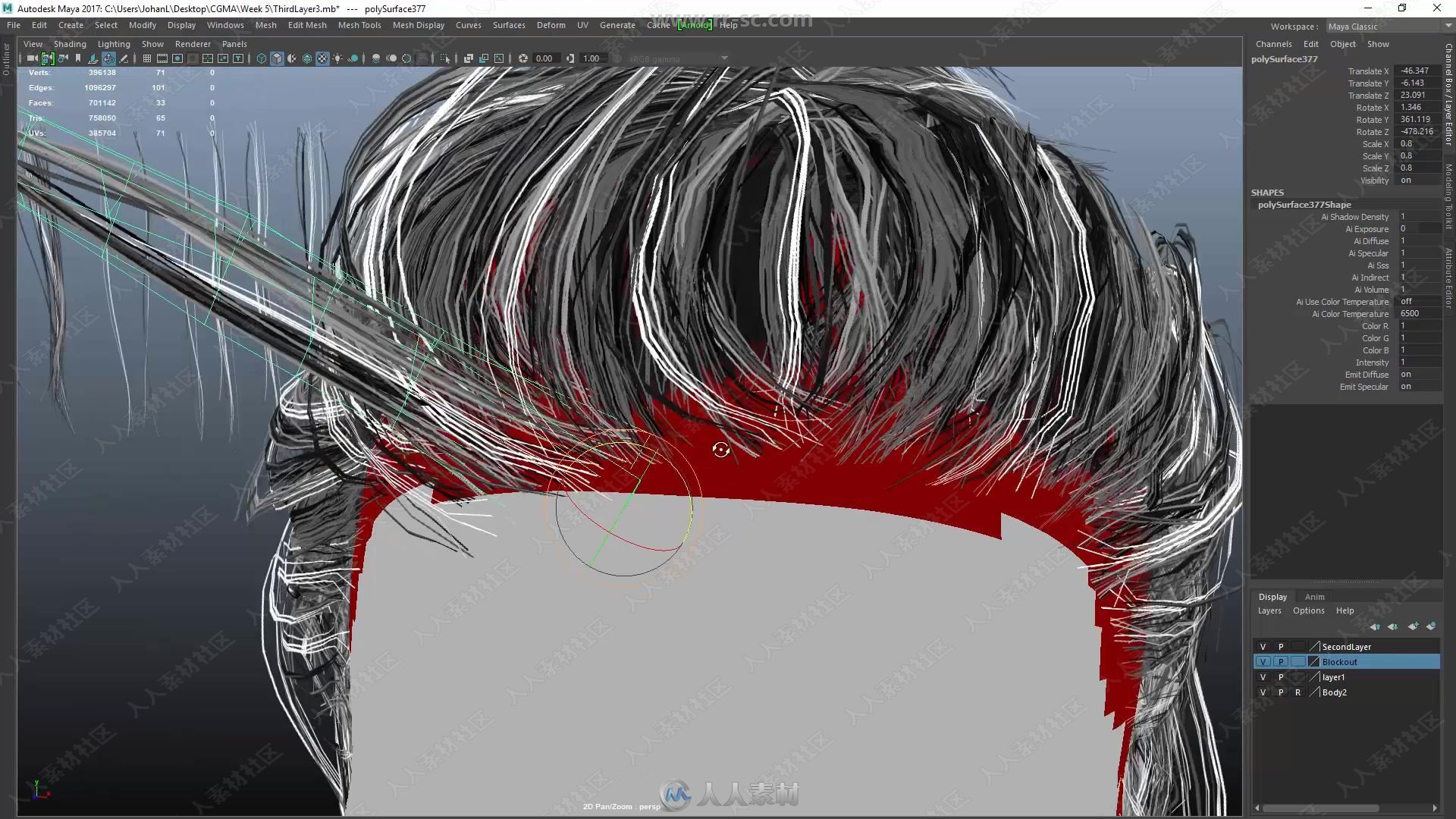Viewport: 1456px width, 819px height.
Task: Click the Grease Pencil icon
Action: tap(124, 58)
